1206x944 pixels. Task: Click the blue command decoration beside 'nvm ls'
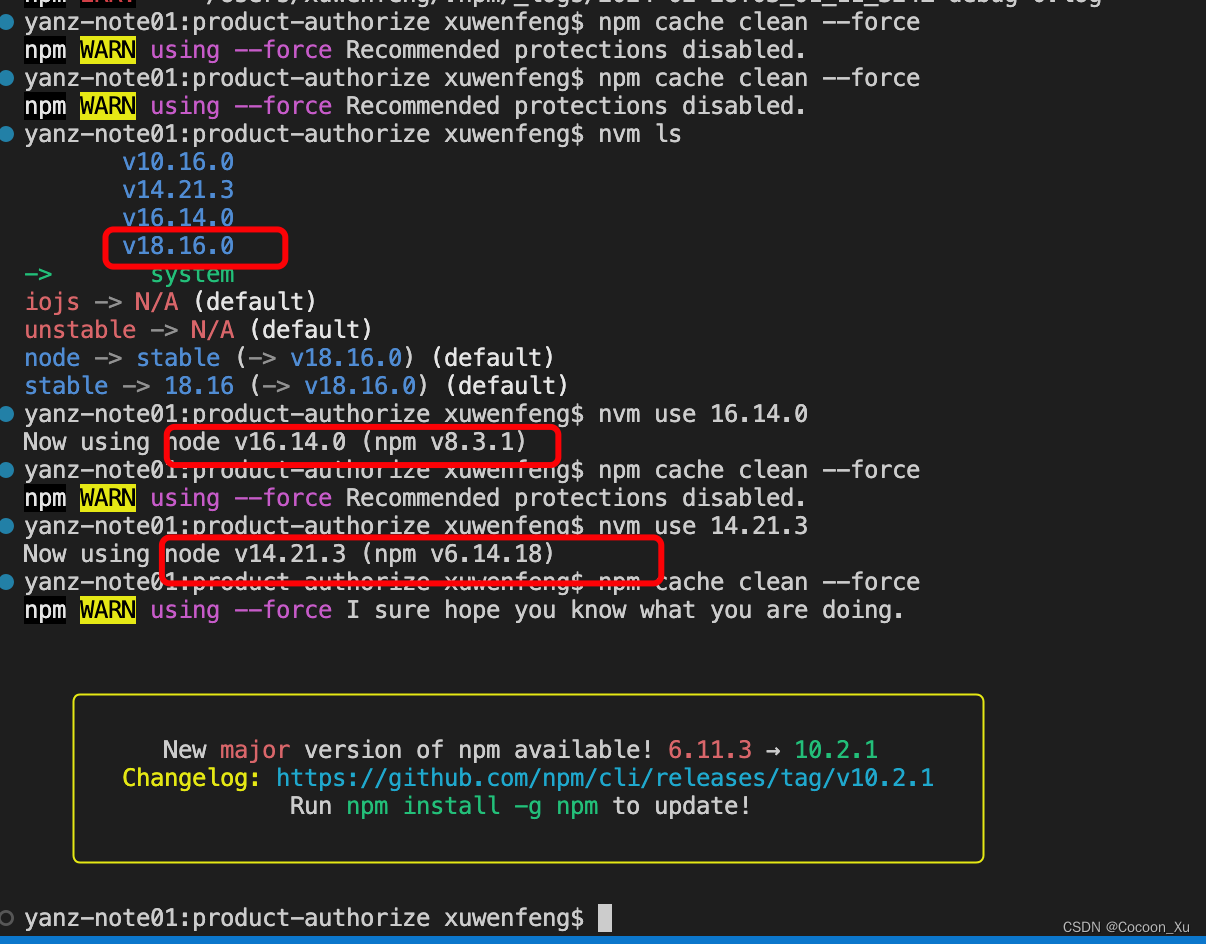point(8,133)
